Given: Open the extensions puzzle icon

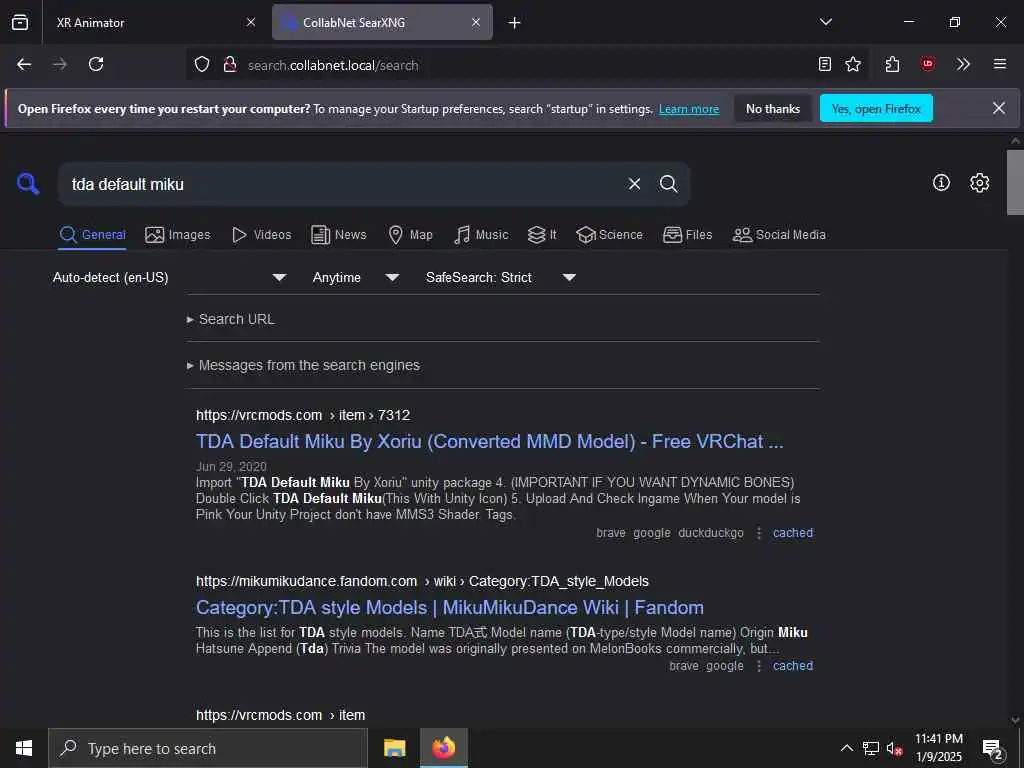Looking at the screenshot, I should tap(892, 64).
